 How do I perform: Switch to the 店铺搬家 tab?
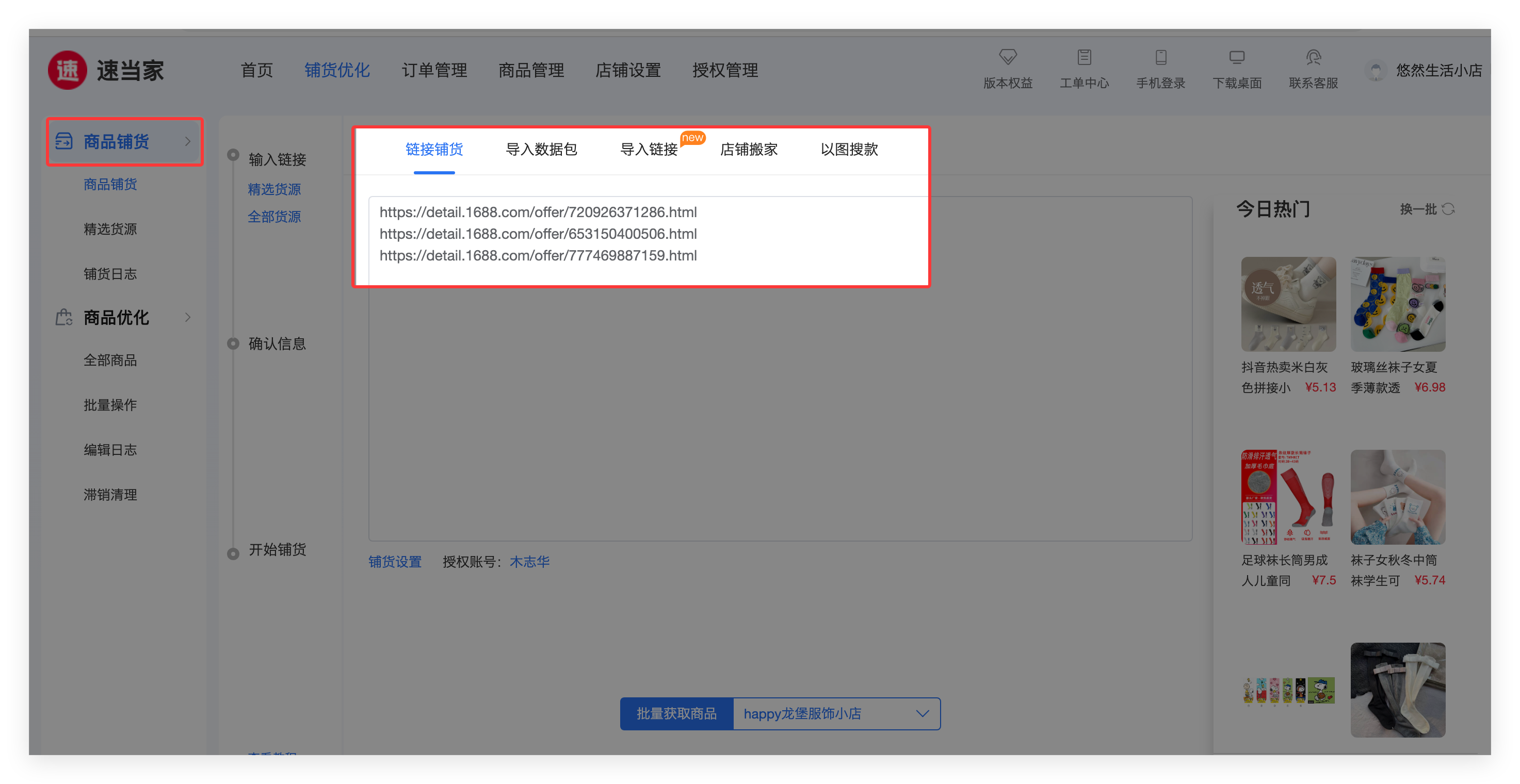[x=749, y=150]
